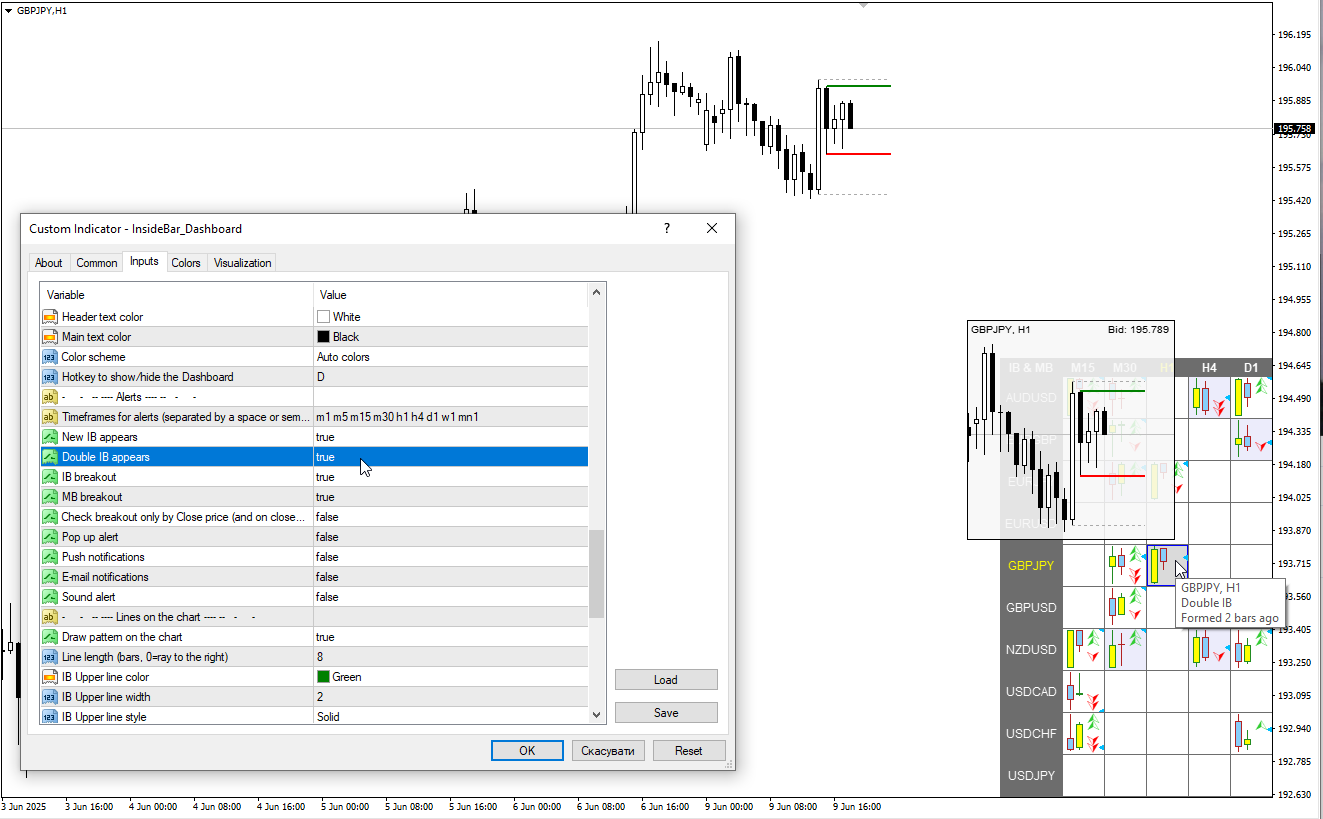Click the icon beside Pop up alert
This screenshot has height=819, width=1323.
[x=50, y=537]
